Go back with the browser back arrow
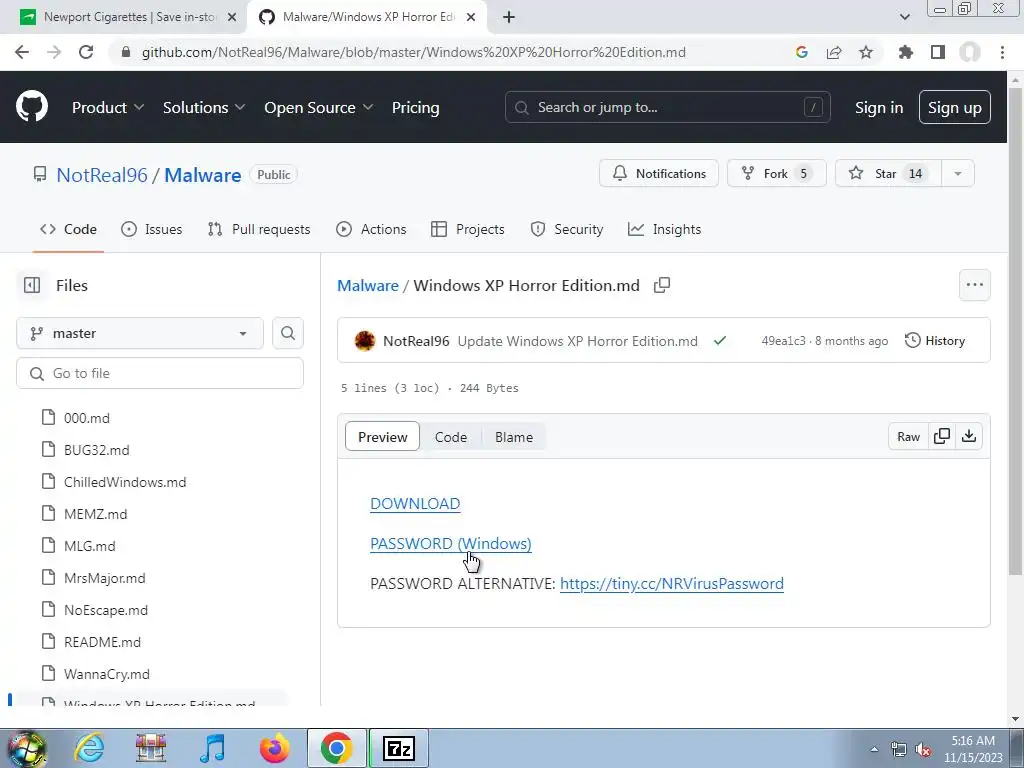The image size is (1024, 768). tap(22, 52)
